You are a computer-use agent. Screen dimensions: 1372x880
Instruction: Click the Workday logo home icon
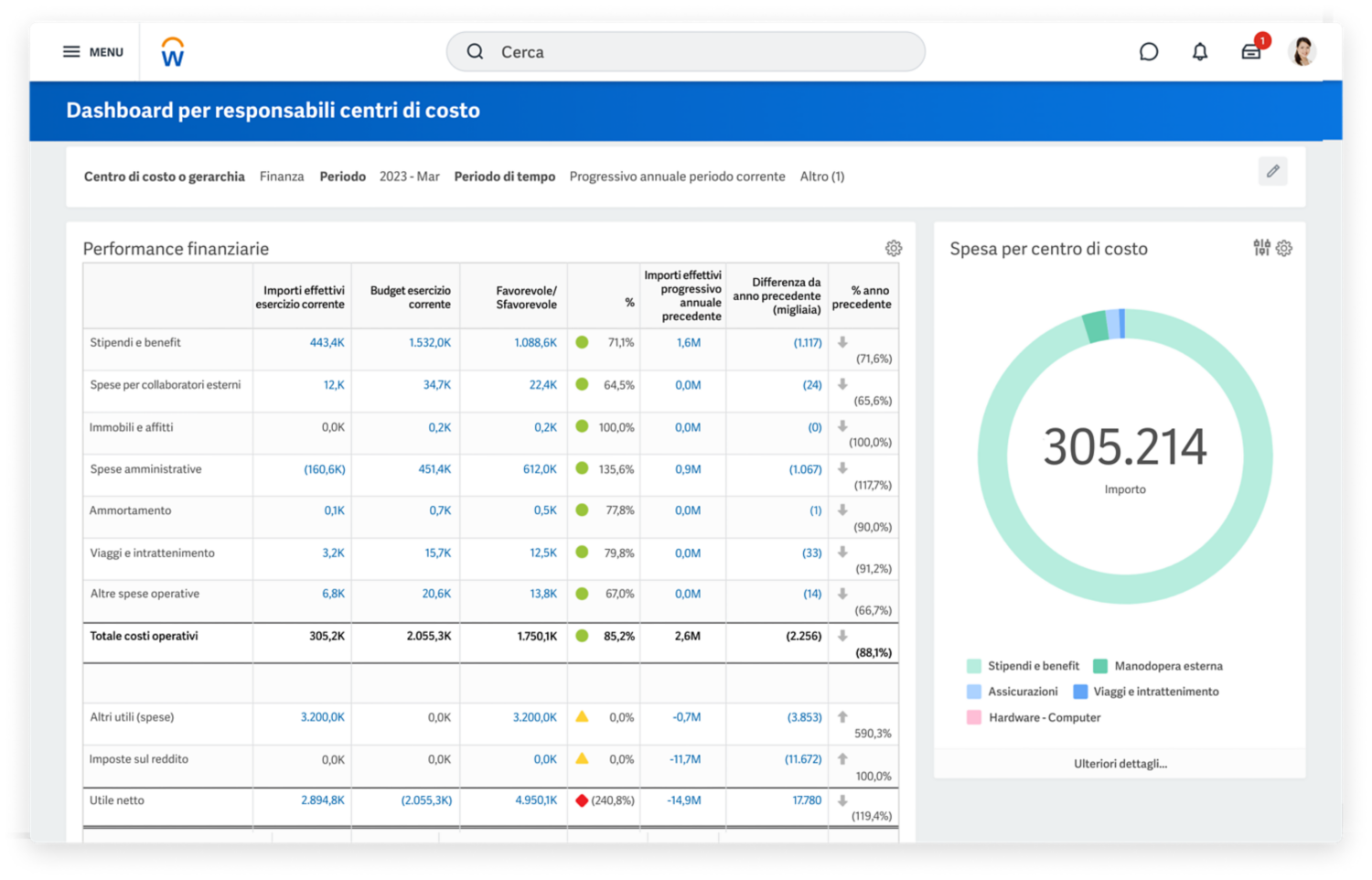tap(172, 52)
